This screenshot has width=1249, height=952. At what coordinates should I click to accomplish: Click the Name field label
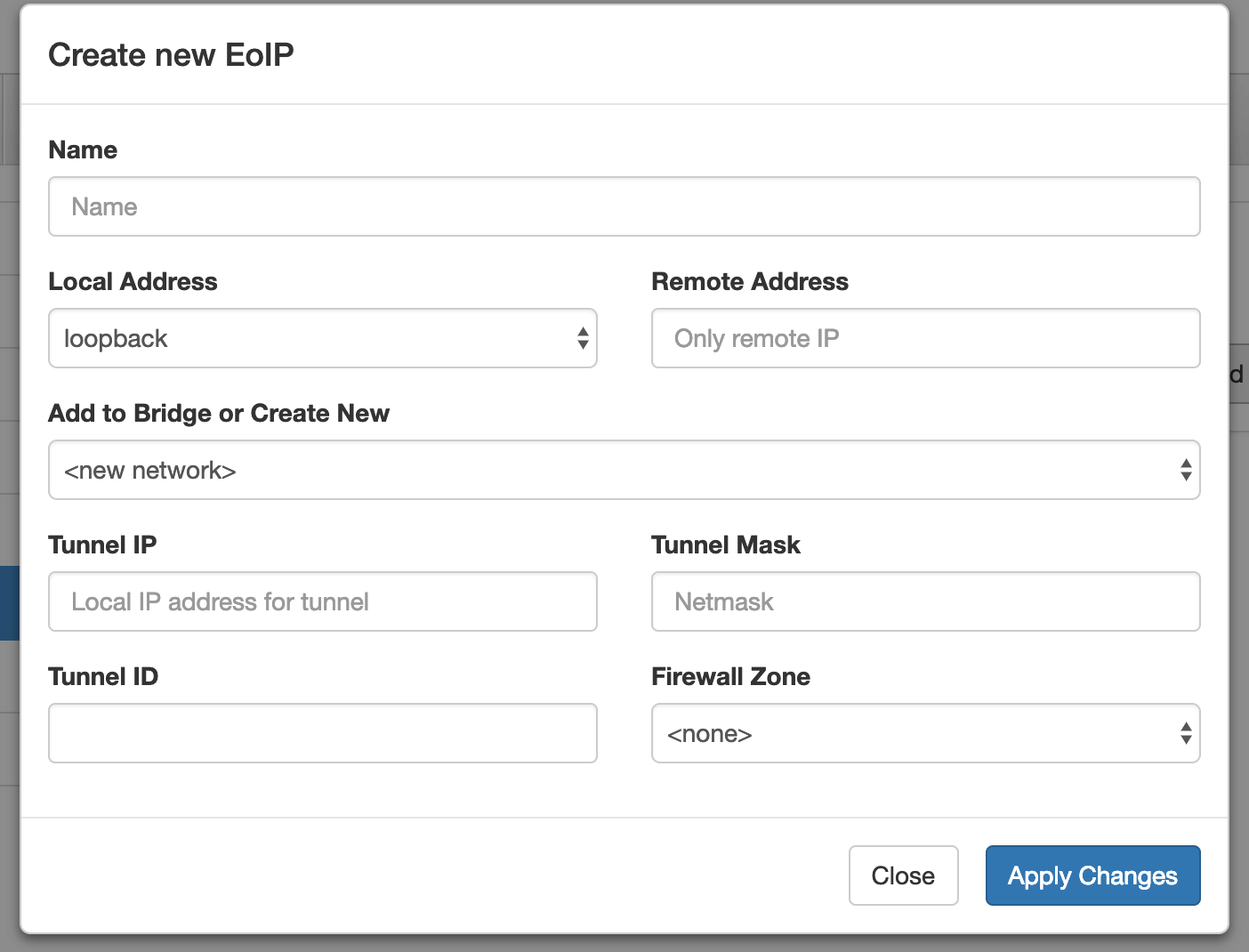(x=83, y=149)
